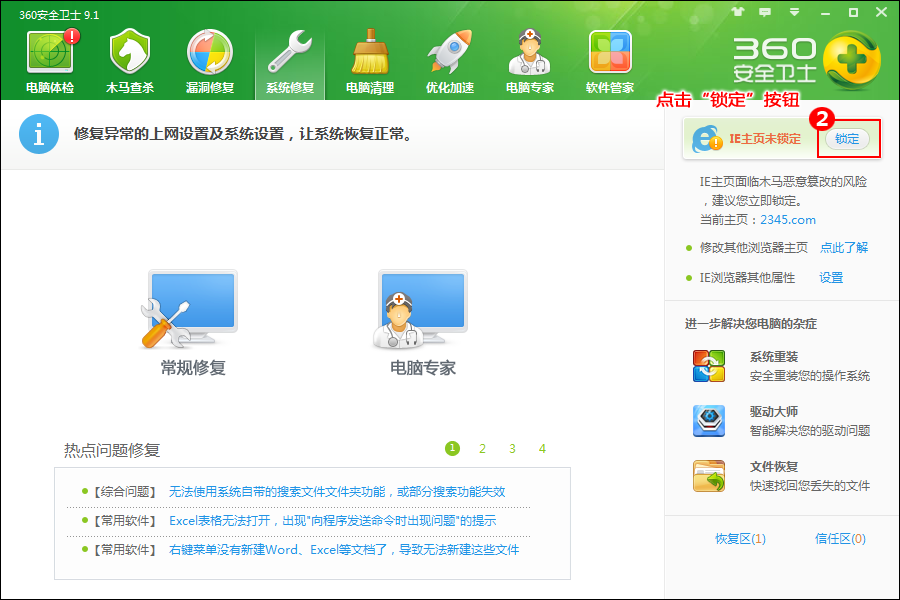Open 木马查杀 horse shield icon

130,52
